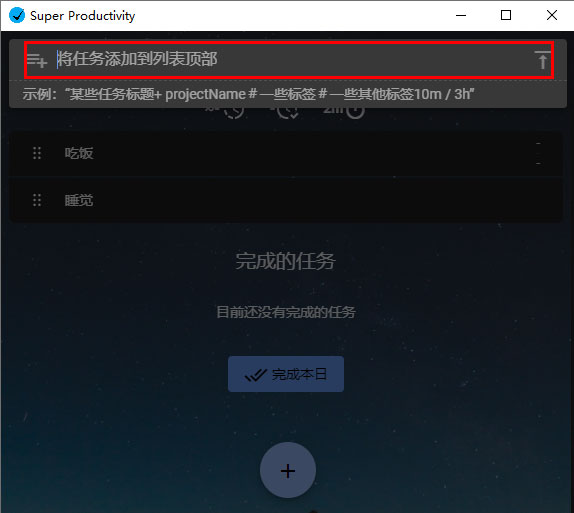Click the Super Productivity logo in title bar
The width and height of the screenshot is (574, 513).
16,15
